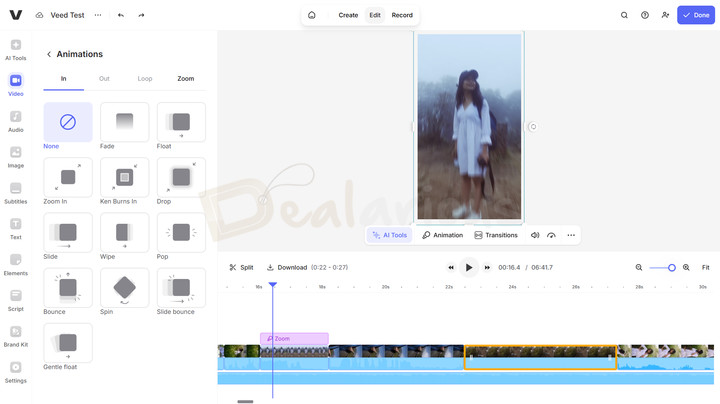
Task: Mute the clip with speaker icon
Action: click(535, 235)
